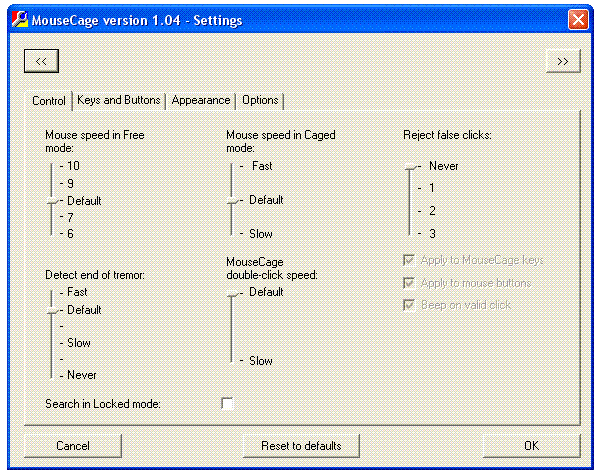Set Detect end of tremor to Fast
Viewport: 600px width, 476px height.
77,292
